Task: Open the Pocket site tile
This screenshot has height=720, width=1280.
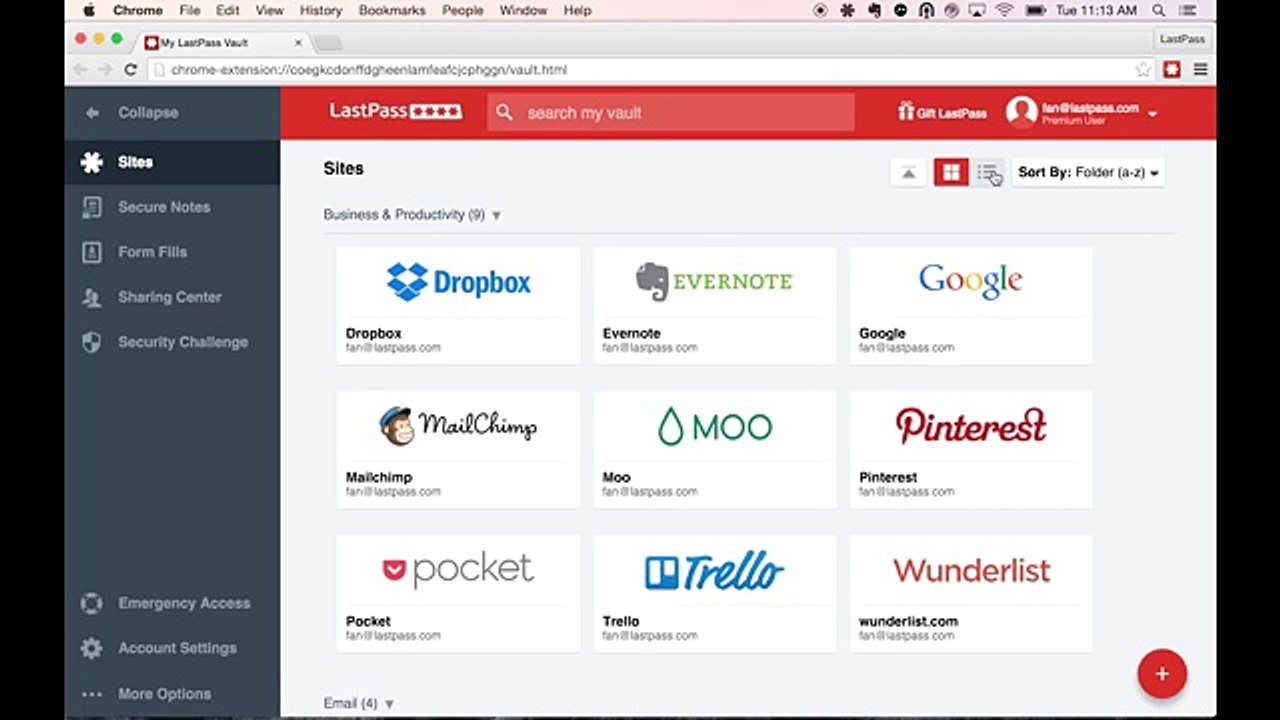Action: click(x=458, y=594)
